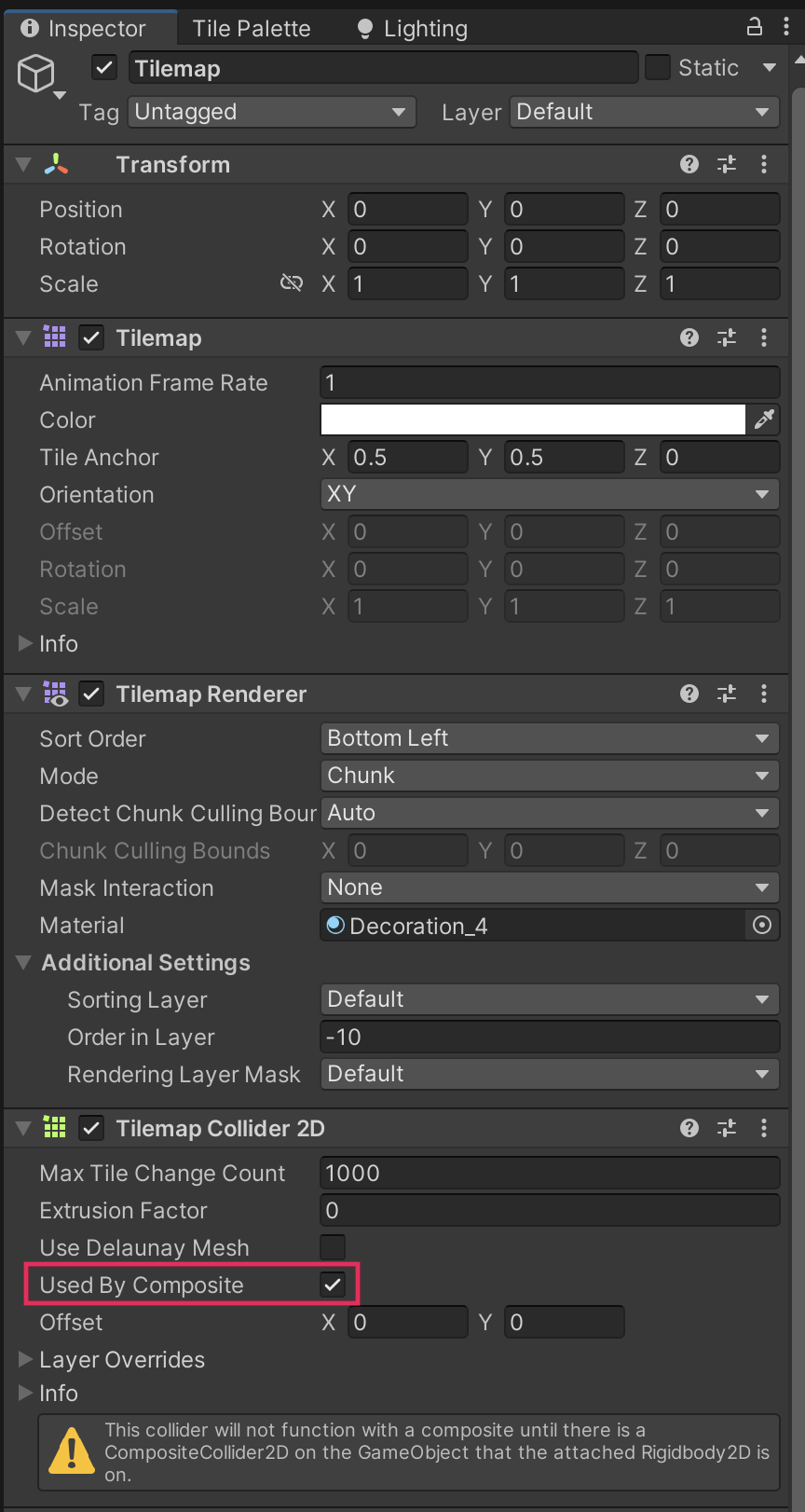The width and height of the screenshot is (805, 1512).
Task: Click the Transform component help icon
Action: pyautogui.click(x=689, y=165)
